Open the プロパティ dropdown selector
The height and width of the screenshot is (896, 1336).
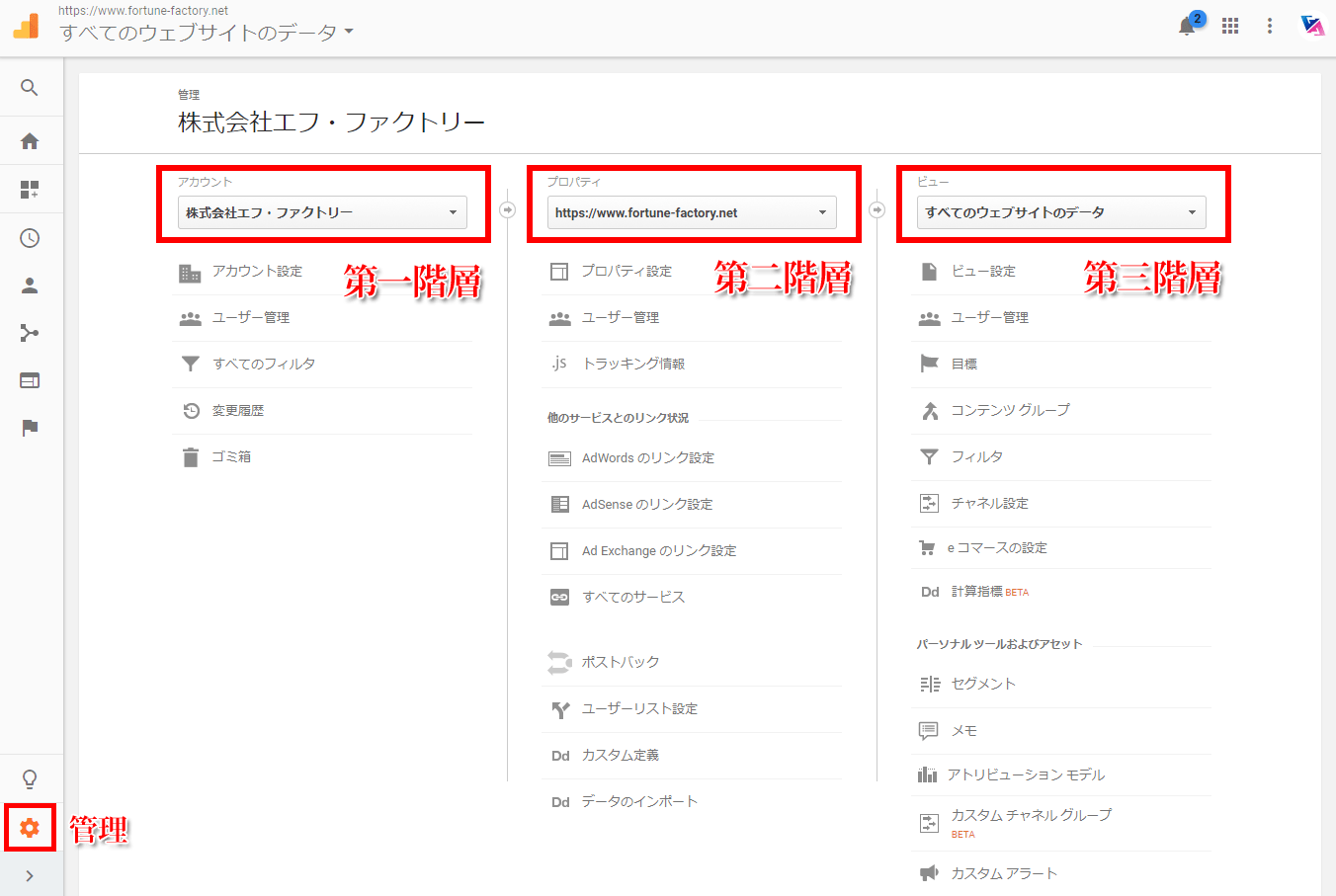tap(692, 212)
